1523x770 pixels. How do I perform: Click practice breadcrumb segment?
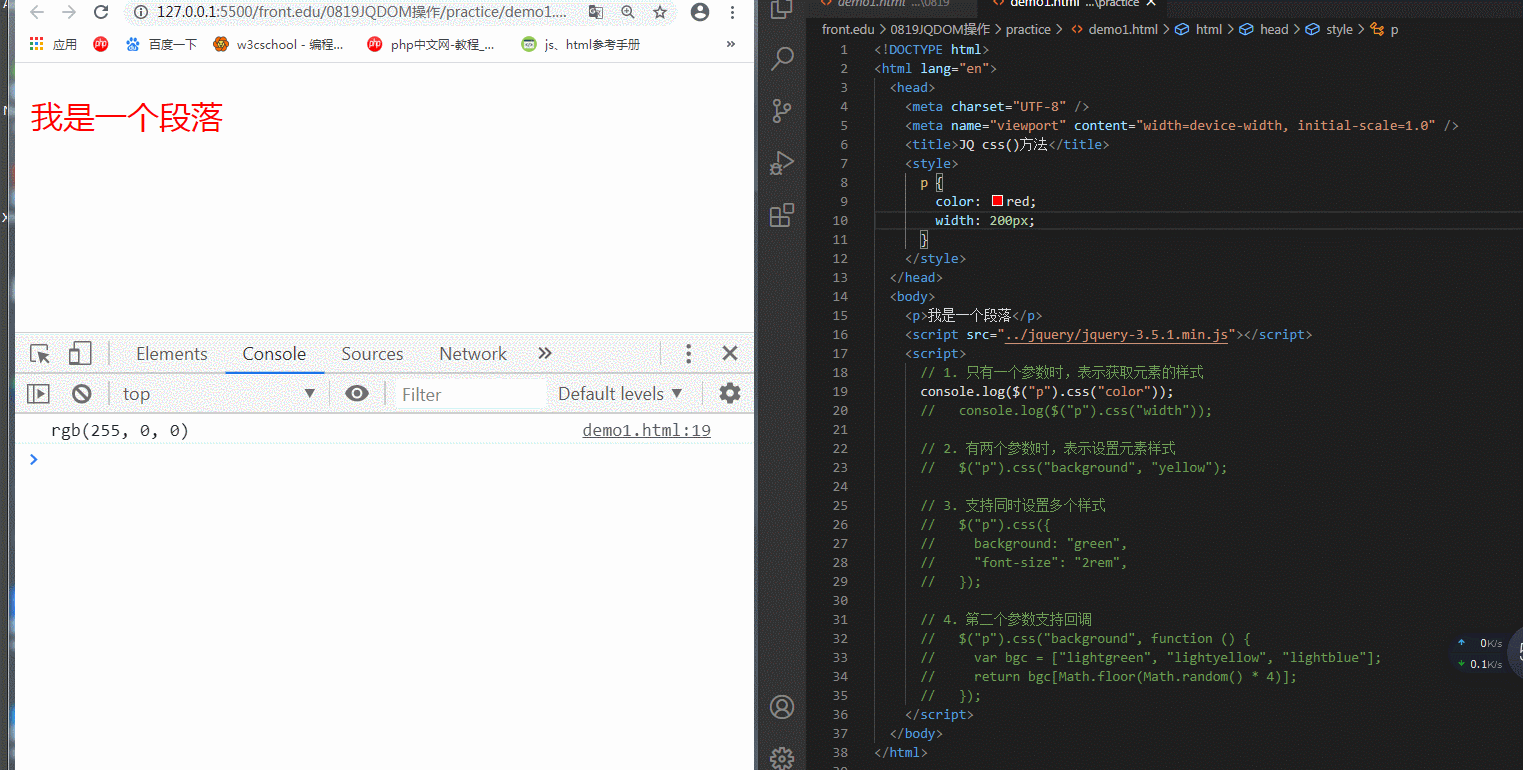click(1028, 29)
